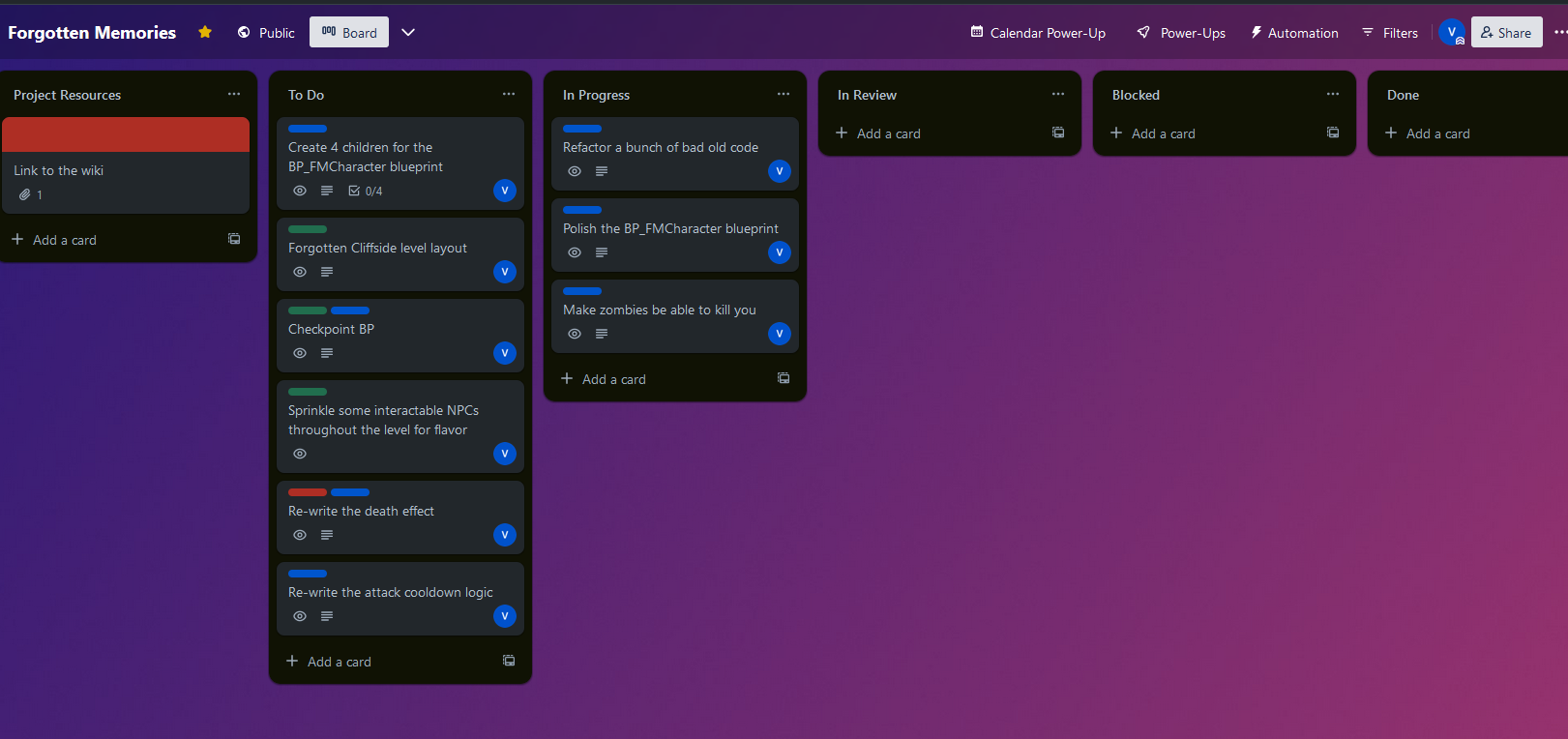Click red label on Re-write the death effect

308,492
